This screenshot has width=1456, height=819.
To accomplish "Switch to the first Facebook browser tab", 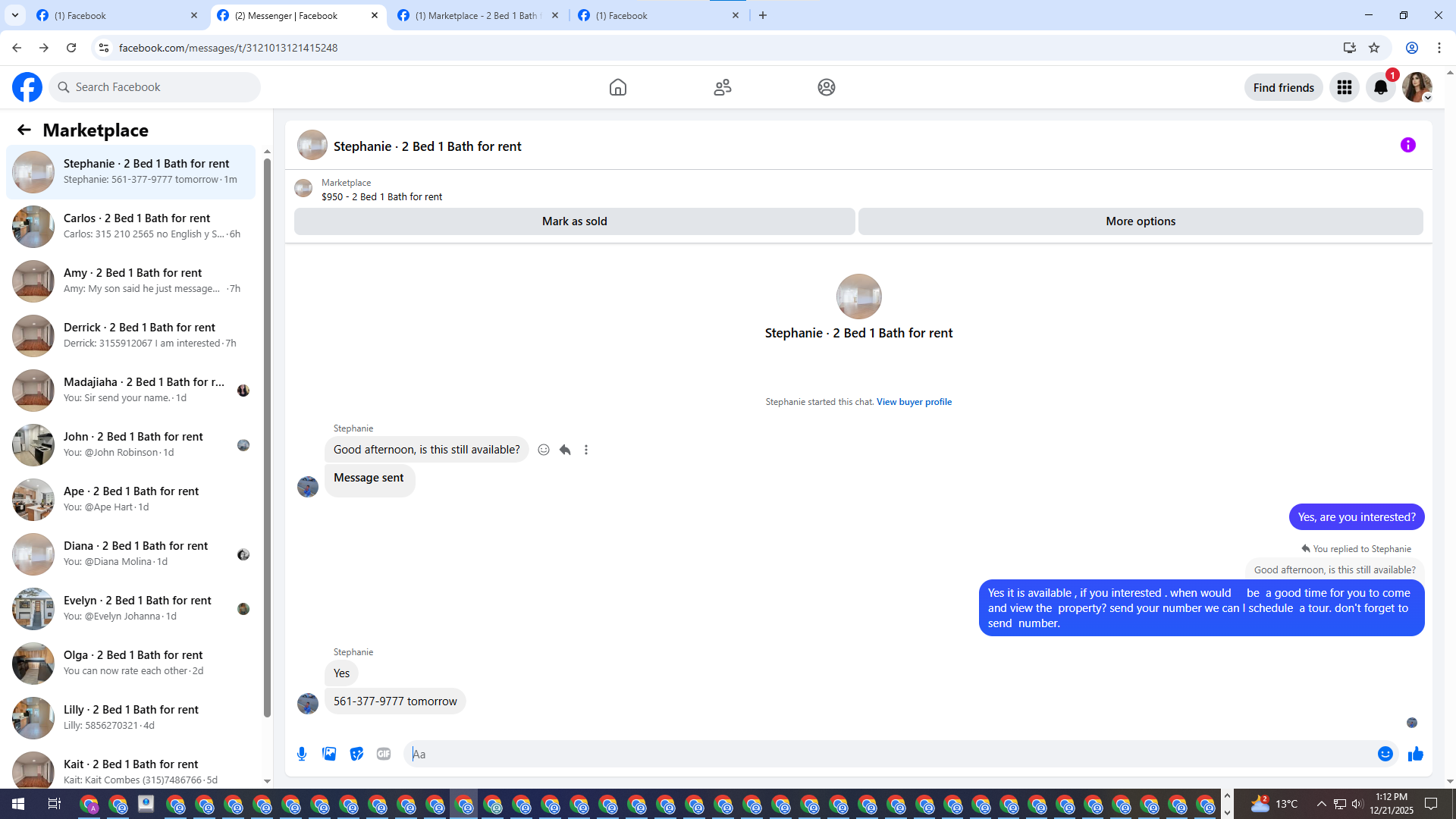I will tap(118, 16).
